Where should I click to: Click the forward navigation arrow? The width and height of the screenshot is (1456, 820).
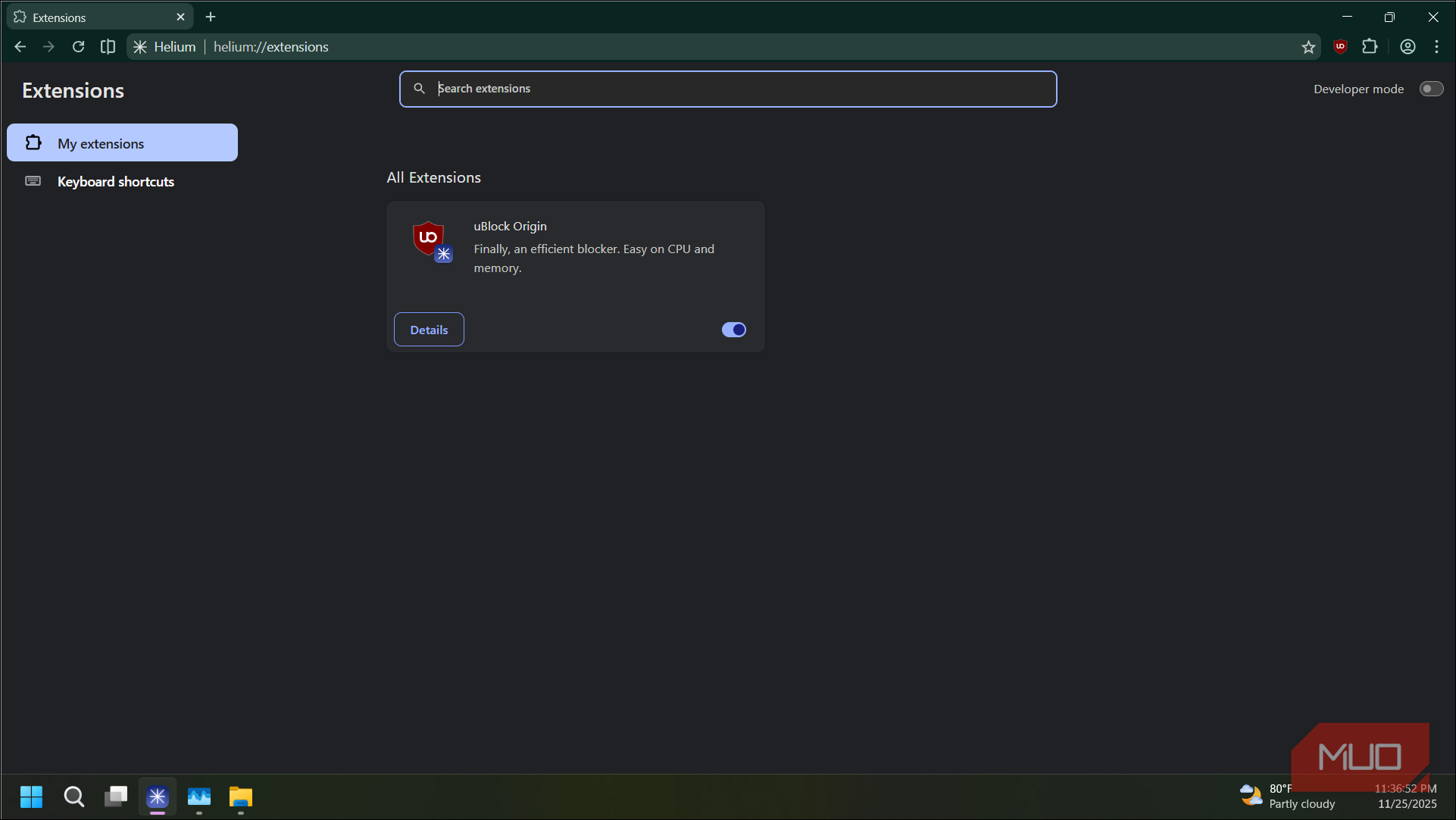point(48,47)
